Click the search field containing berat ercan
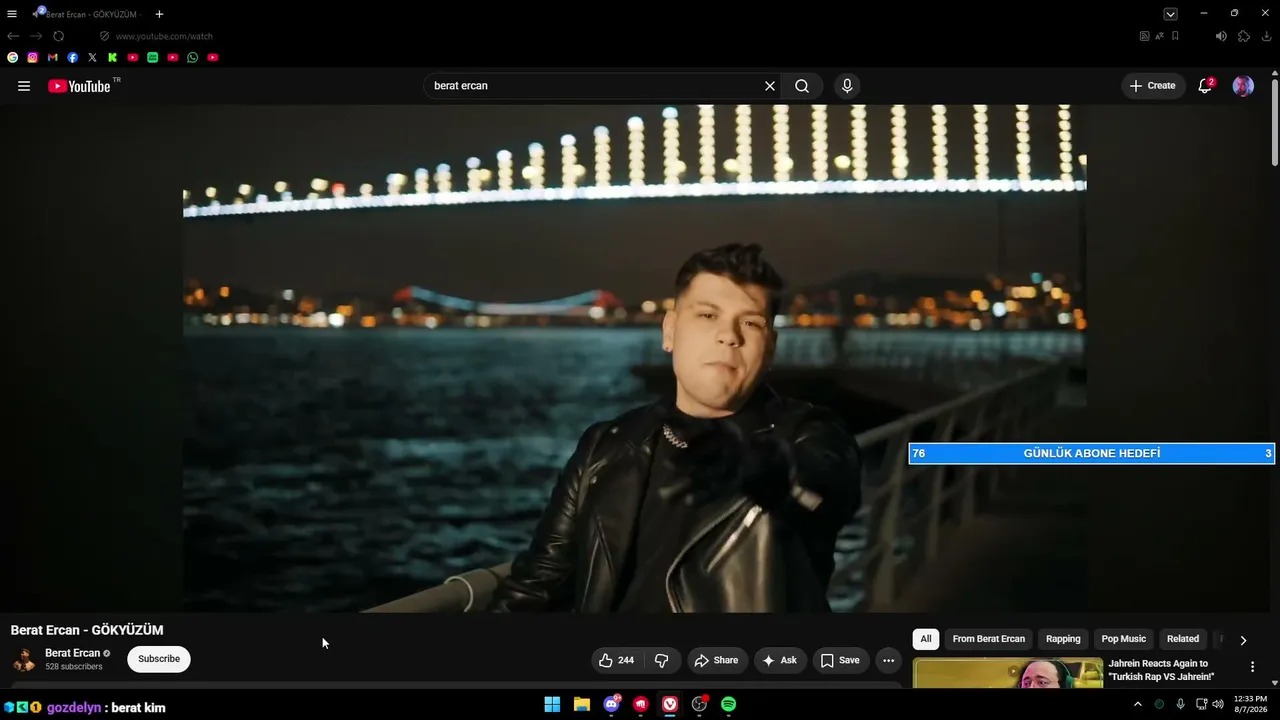The image size is (1280, 720). [x=595, y=86]
